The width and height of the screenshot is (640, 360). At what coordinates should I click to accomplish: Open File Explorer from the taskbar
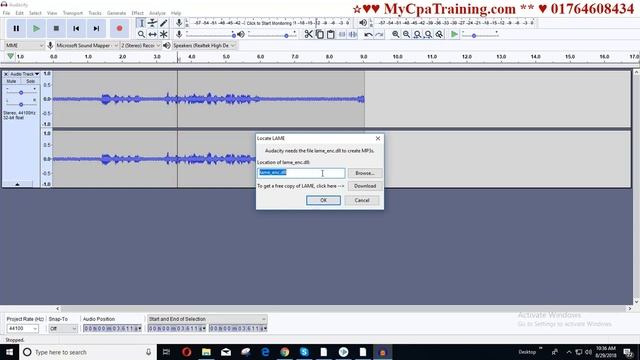[206, 352]
